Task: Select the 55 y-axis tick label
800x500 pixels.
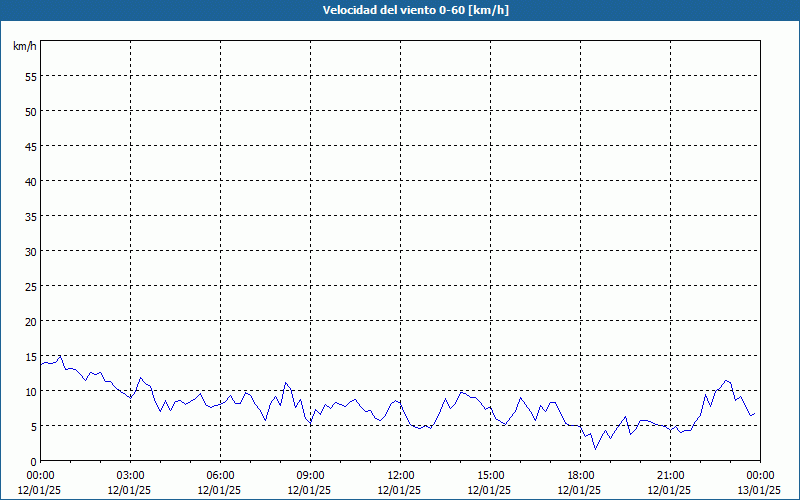Action: pyautogui.click(x=30, y=76)
